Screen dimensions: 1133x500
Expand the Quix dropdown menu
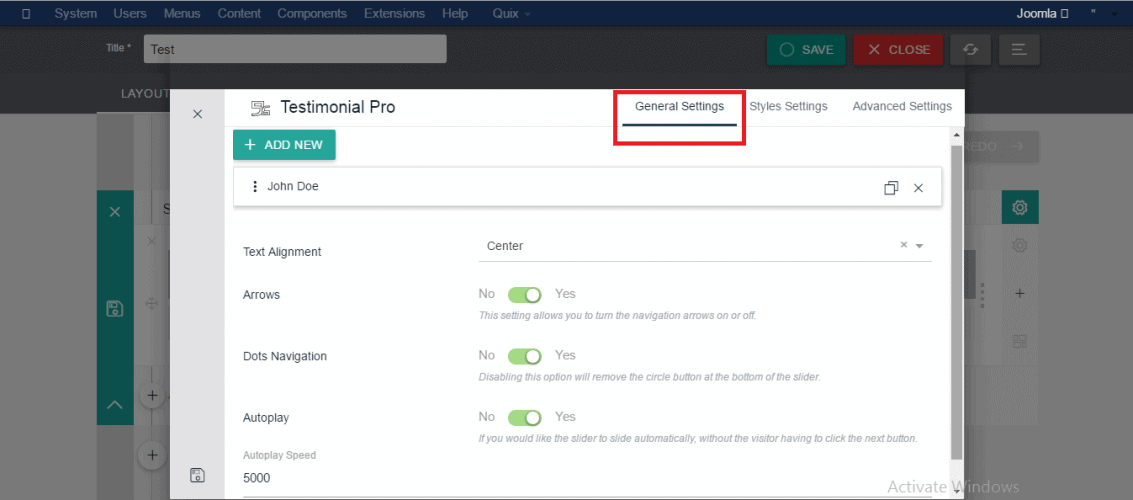(x=511, y=14)
